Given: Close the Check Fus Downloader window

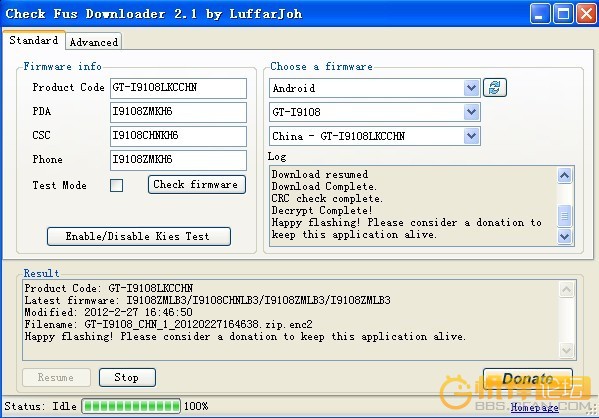Looking at the screenshot, I should coord(586,14).
